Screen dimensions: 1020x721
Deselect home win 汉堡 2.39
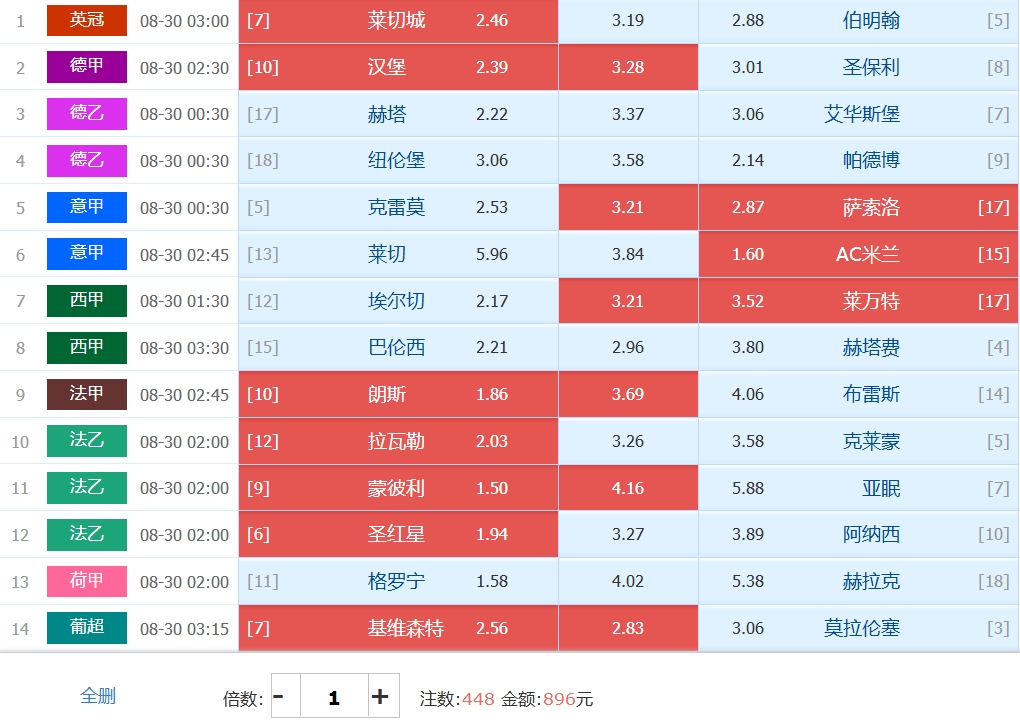click(x=398, y=67)
